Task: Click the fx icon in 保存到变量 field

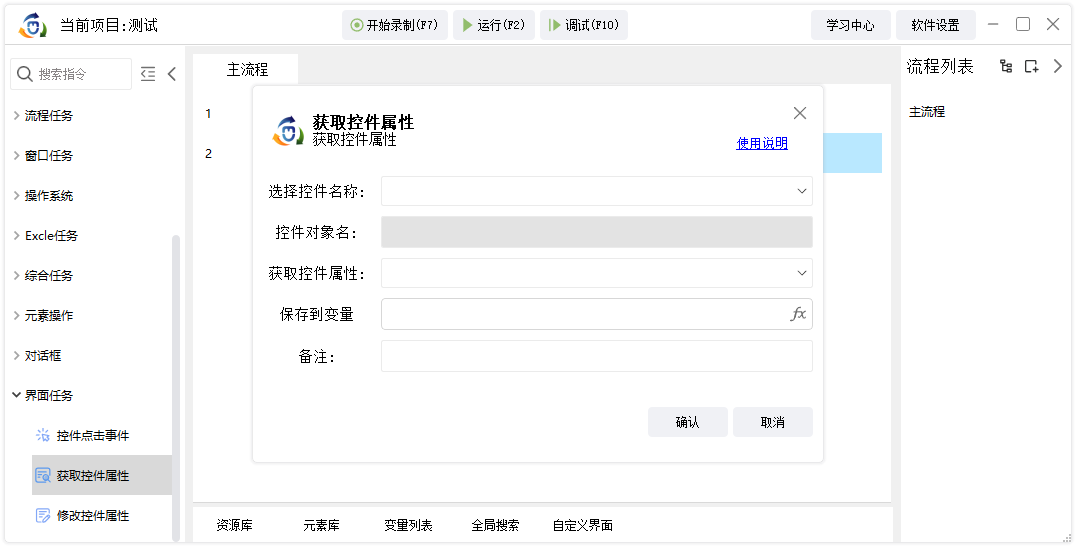Action: click(798, 314)
